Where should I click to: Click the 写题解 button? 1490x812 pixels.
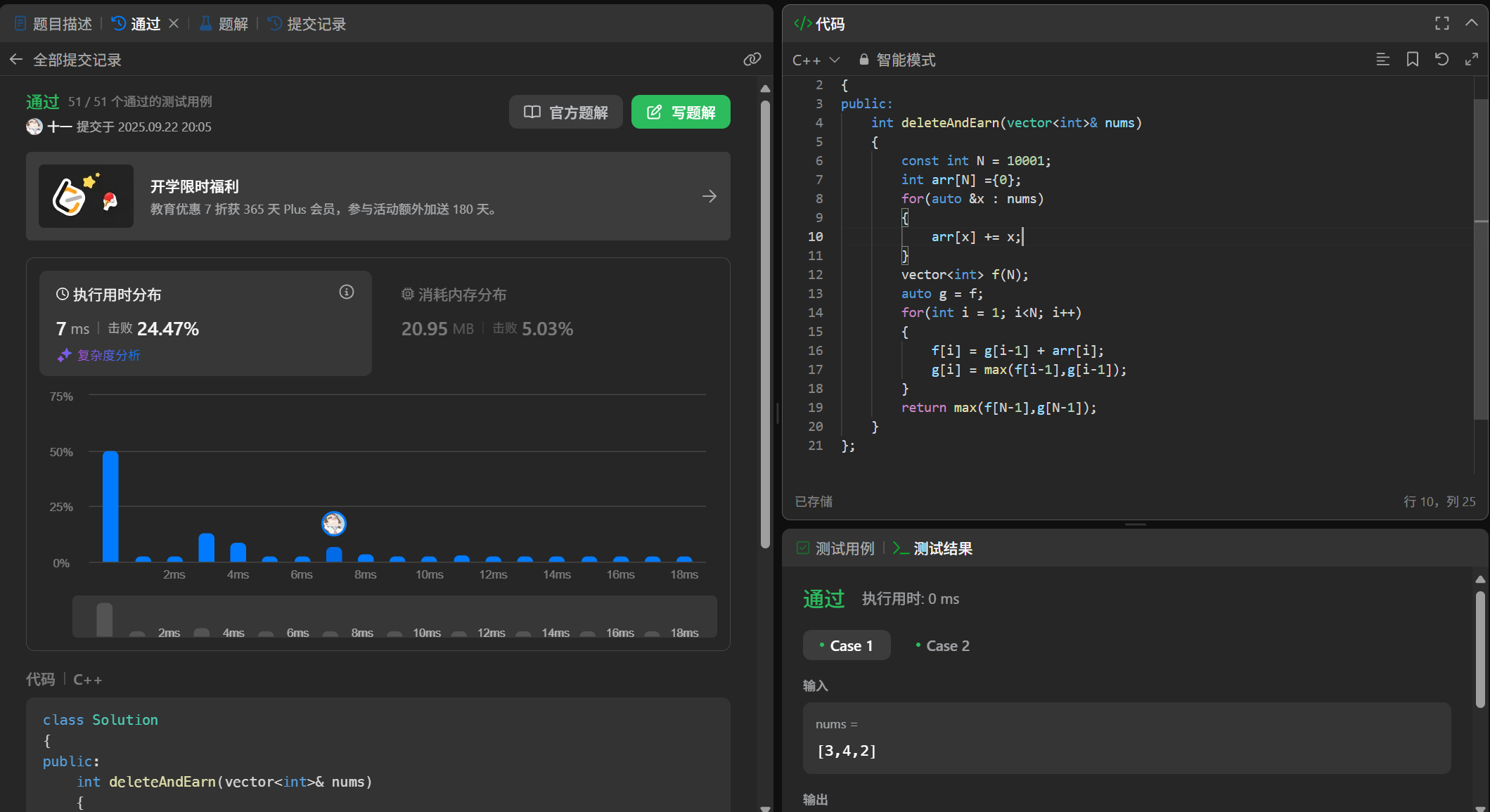point(681,112)
